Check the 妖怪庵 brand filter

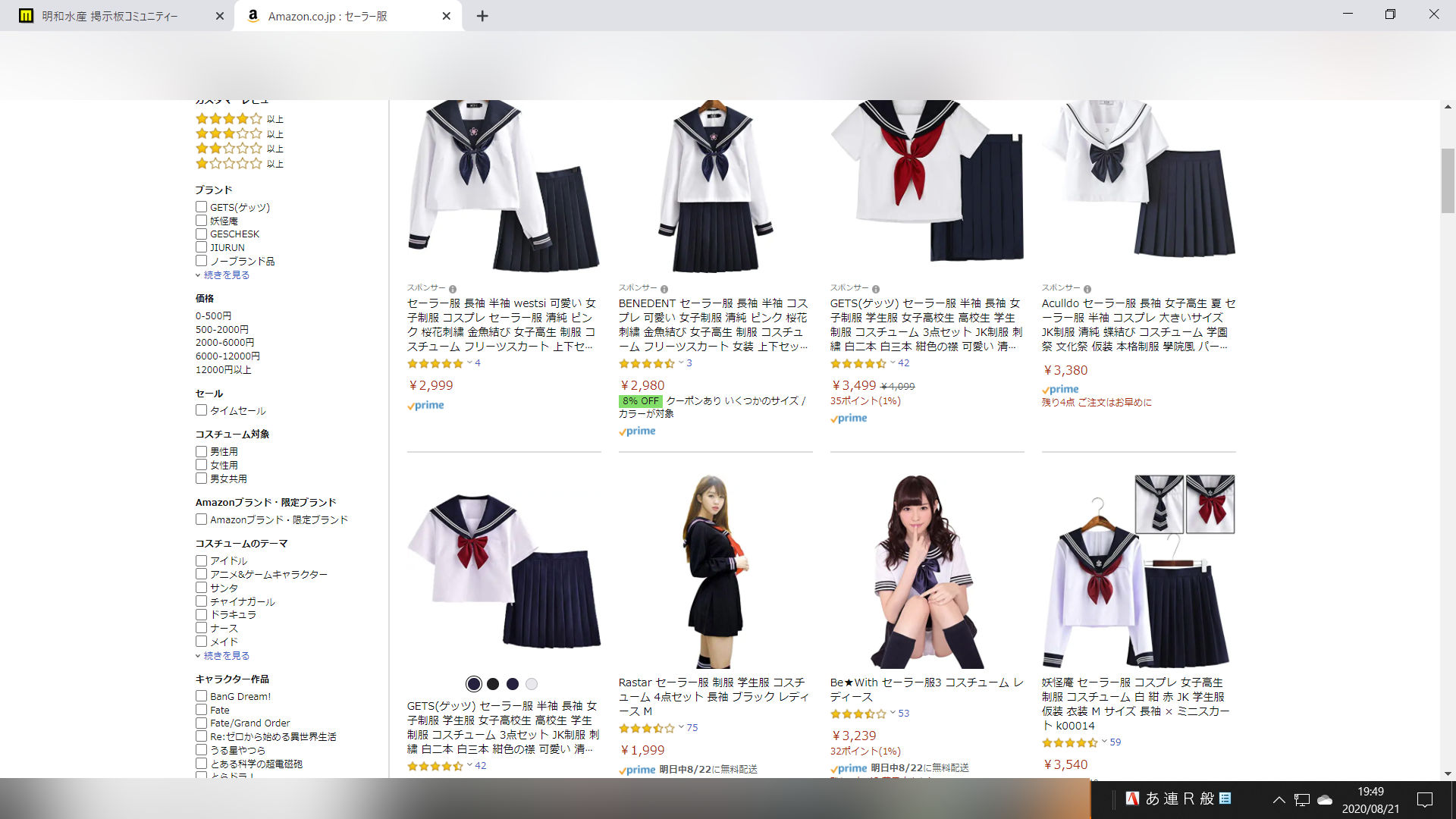pyautogui.click(x=201, y=220)
